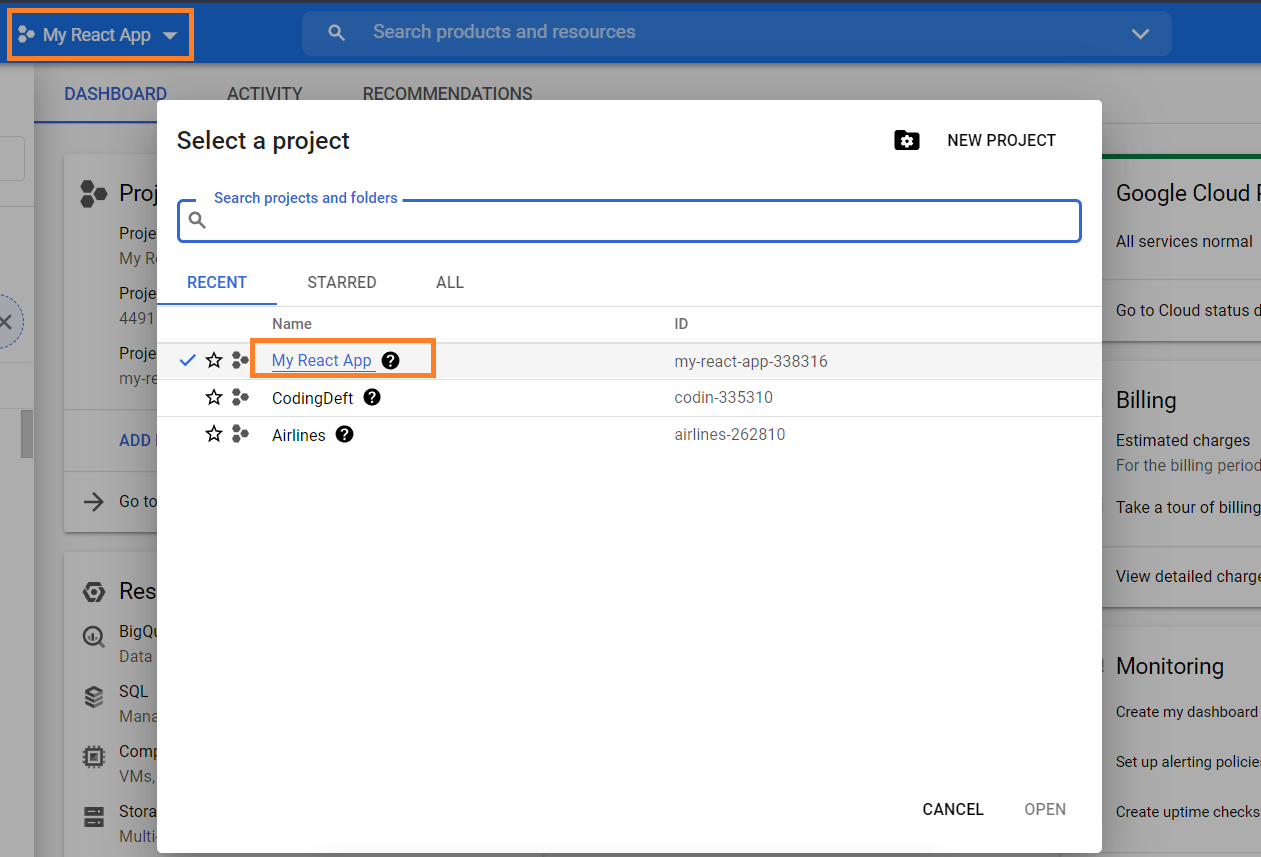This screenshot has width=1261, height=857.
Task: Open help icon next to My React App
Action: point(391,360)
